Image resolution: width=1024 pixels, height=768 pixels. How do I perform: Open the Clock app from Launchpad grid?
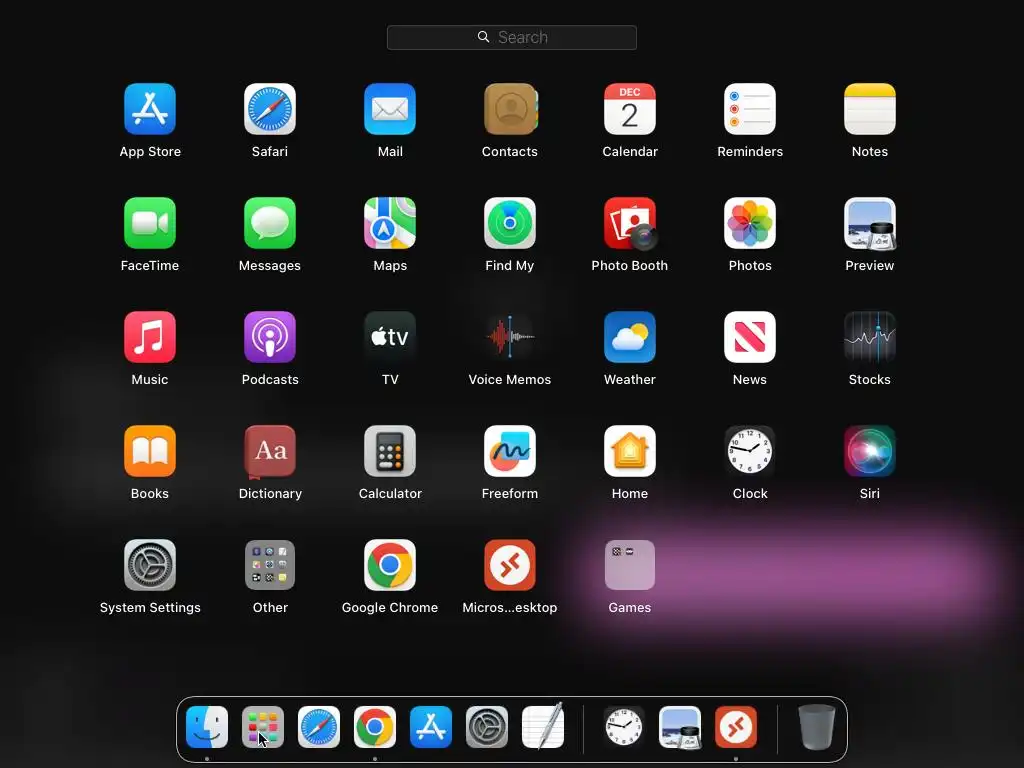click(x=750, y=451)
